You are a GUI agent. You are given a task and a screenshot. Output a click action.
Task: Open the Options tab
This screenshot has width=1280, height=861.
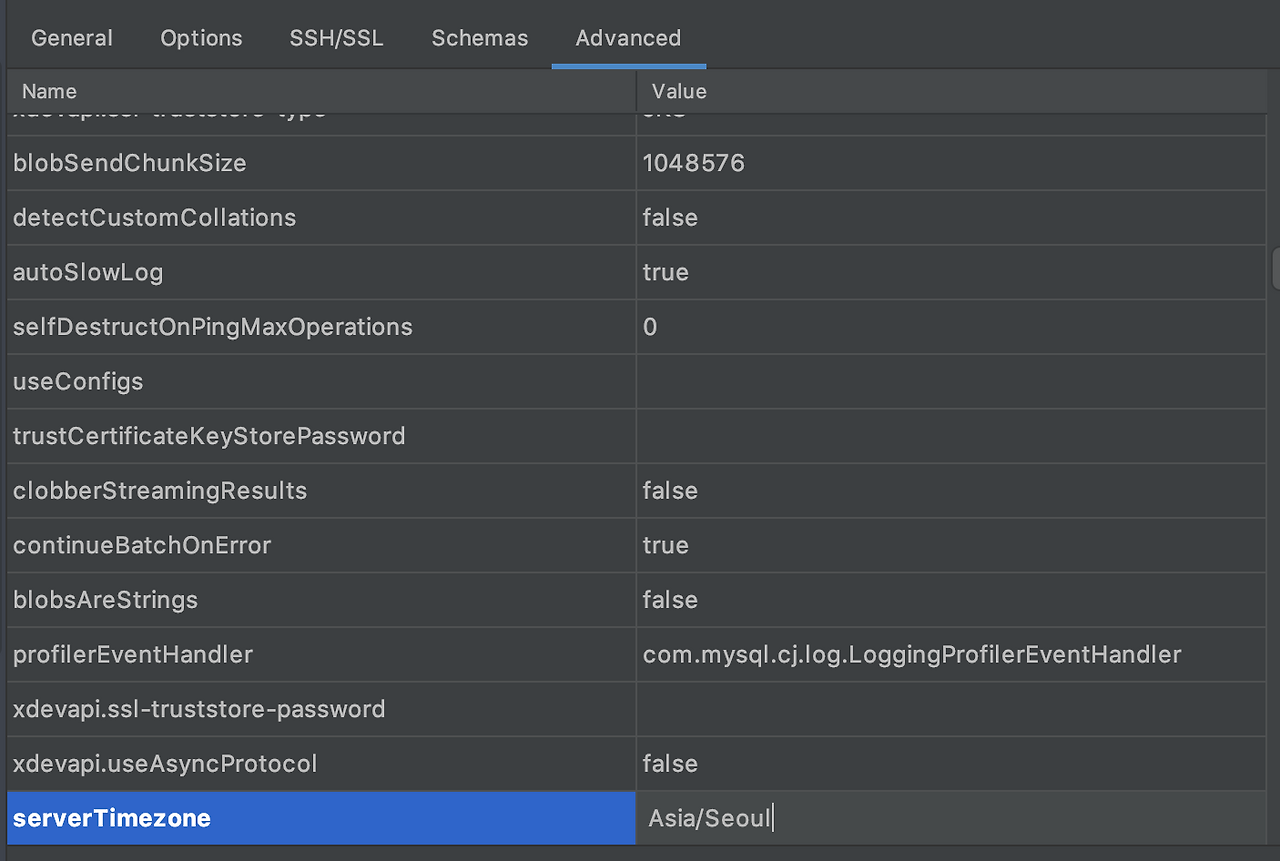pyautogui.click(x=201, y=38)
